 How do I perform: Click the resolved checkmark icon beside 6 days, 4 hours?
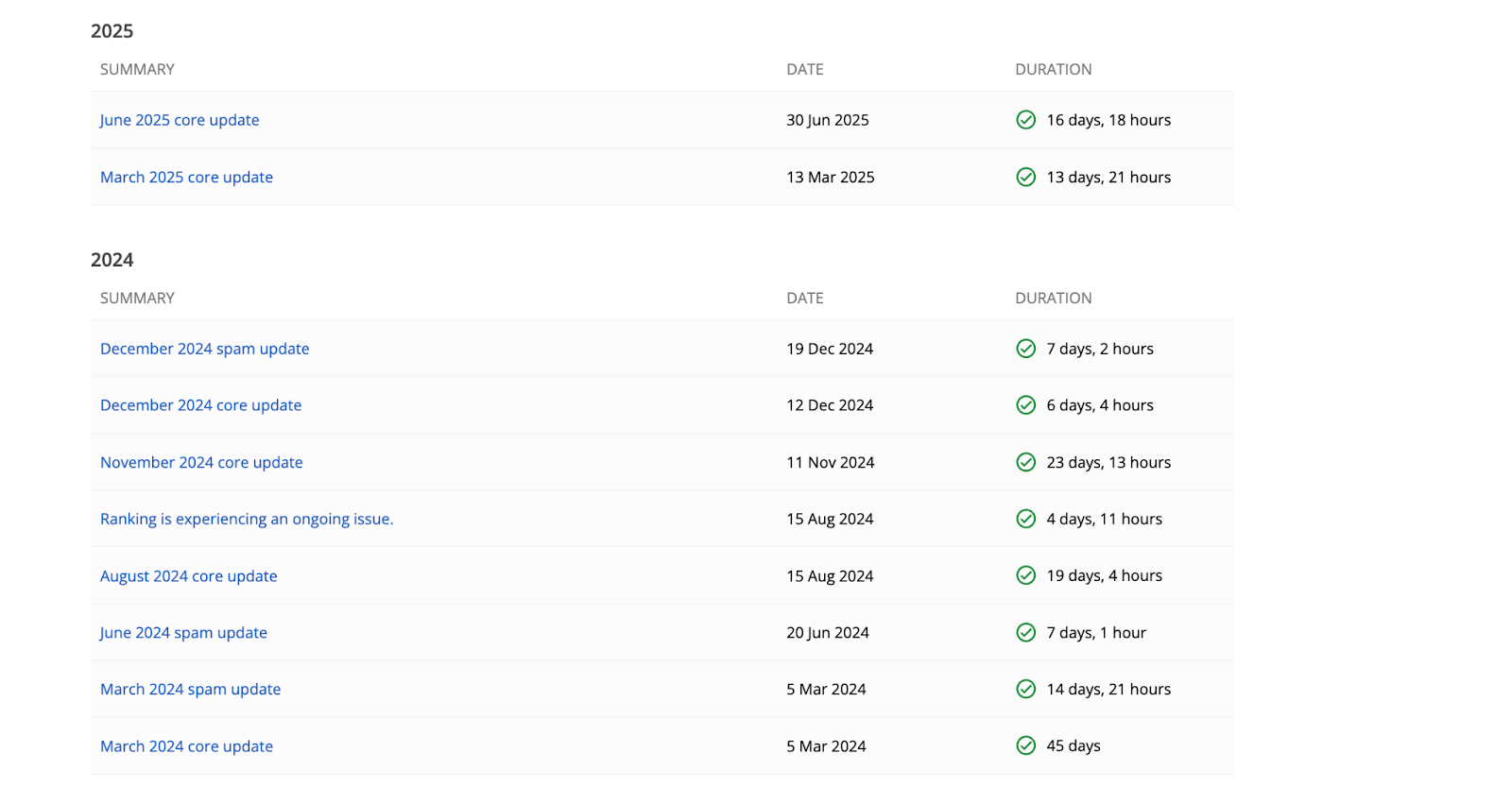tap(1025, 405)
